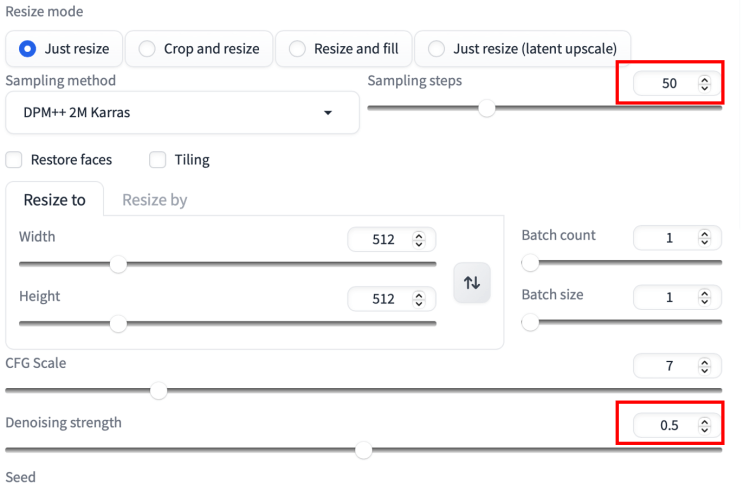
Task: Open the Resize to tab
Action: click(x=54, y=199)
